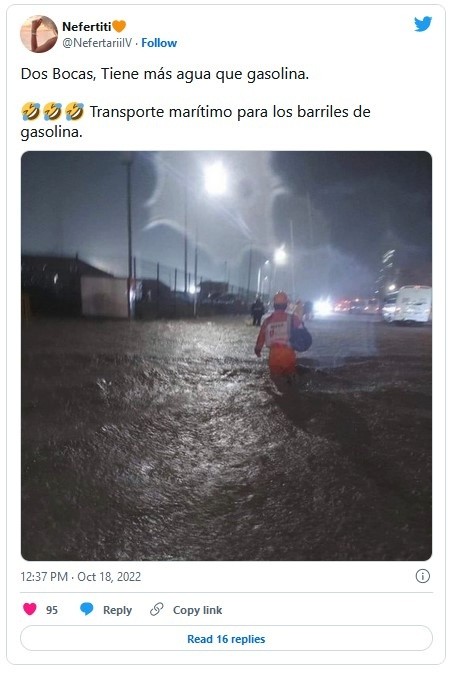Like the tweet with the heart icon
451x675 pixels.
click(x=30, y=609)
